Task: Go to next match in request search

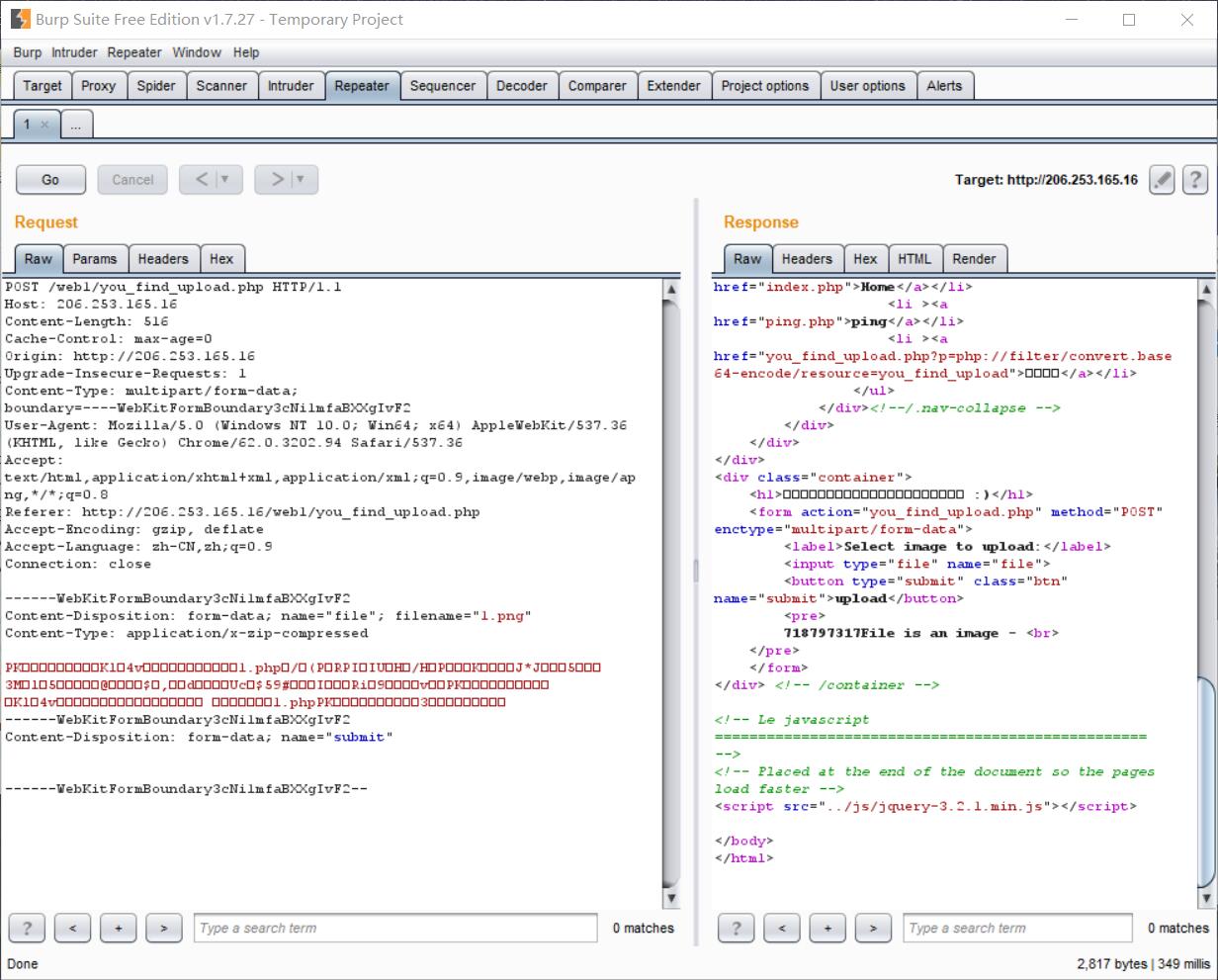Action: coord(163,928)
